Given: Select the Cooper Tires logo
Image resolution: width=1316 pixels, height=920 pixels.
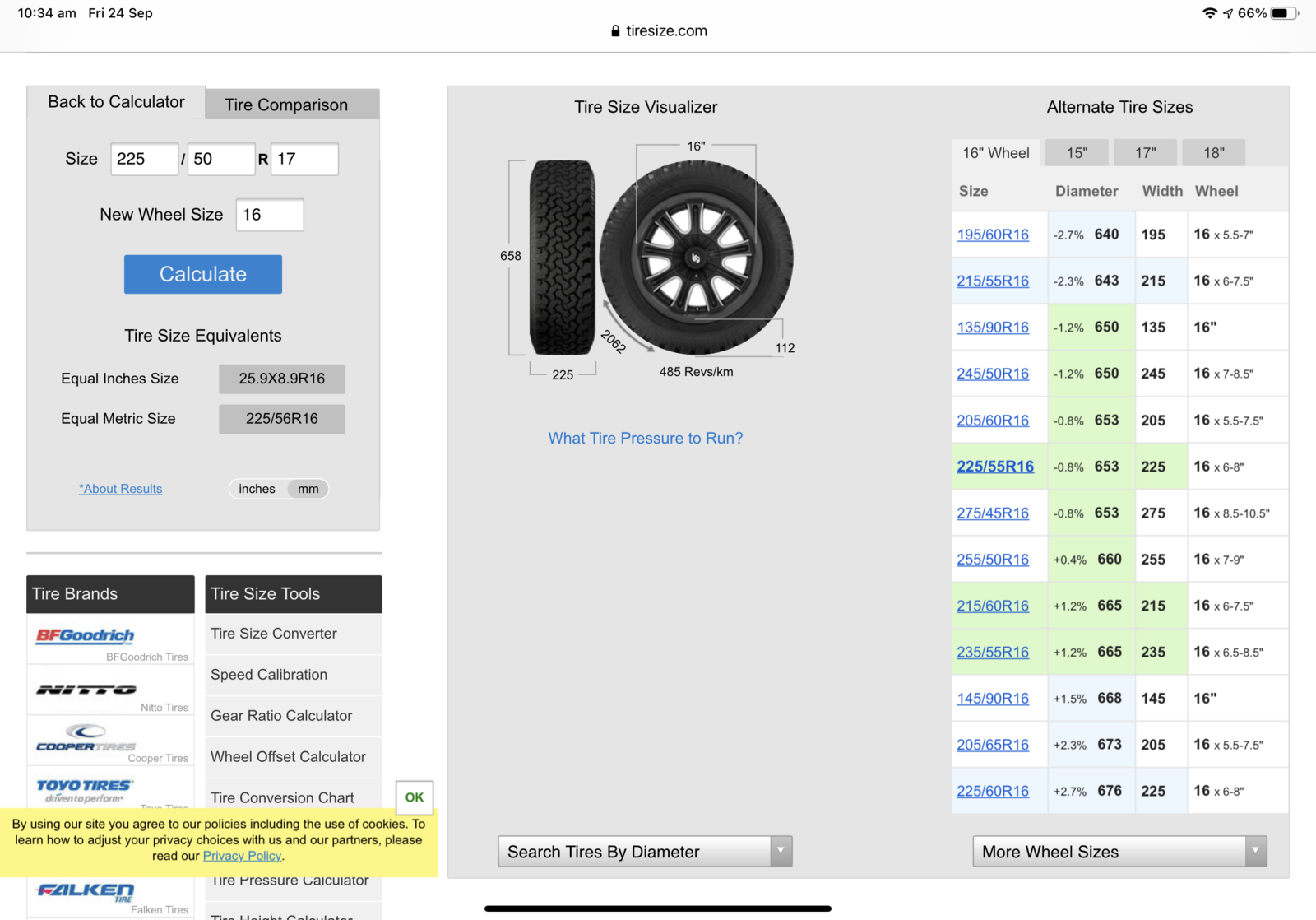Looking at the screenshot, I should tap(86, 738).
